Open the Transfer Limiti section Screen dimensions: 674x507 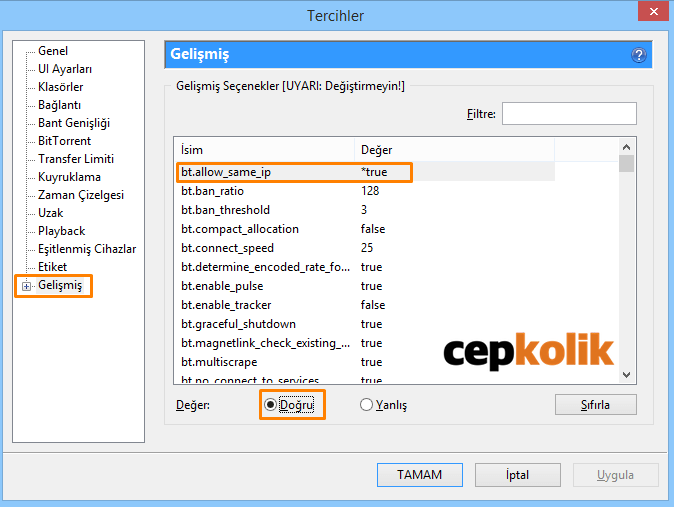pos(76,159)
